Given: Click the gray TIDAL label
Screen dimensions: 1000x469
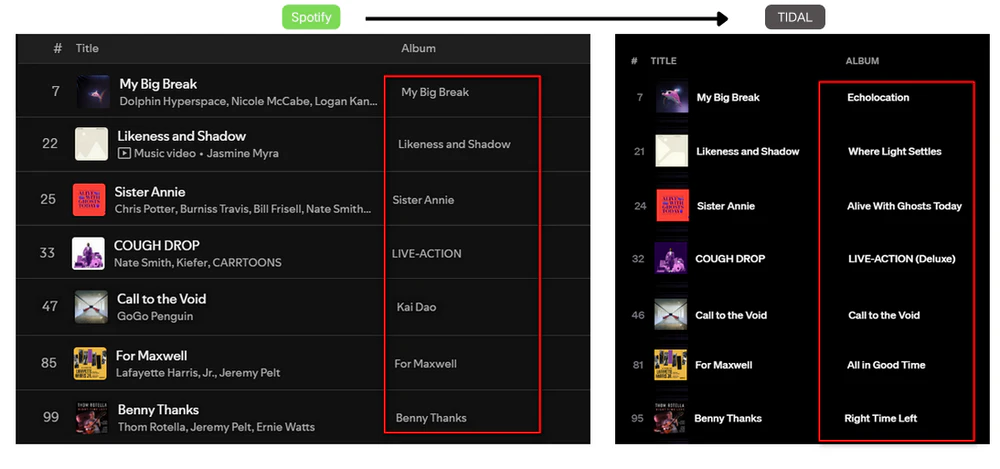Looking at the screenshot, I should coord(795,17).
